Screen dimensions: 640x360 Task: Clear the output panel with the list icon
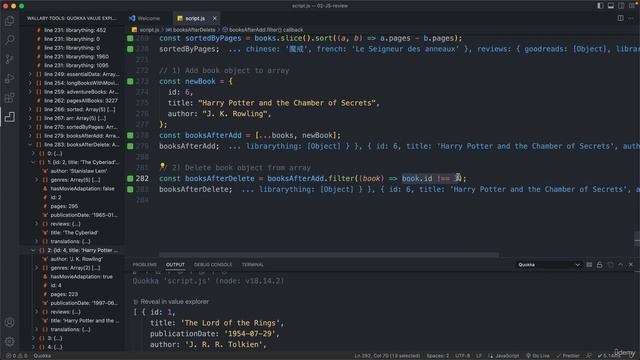click(x=589, y=264)
